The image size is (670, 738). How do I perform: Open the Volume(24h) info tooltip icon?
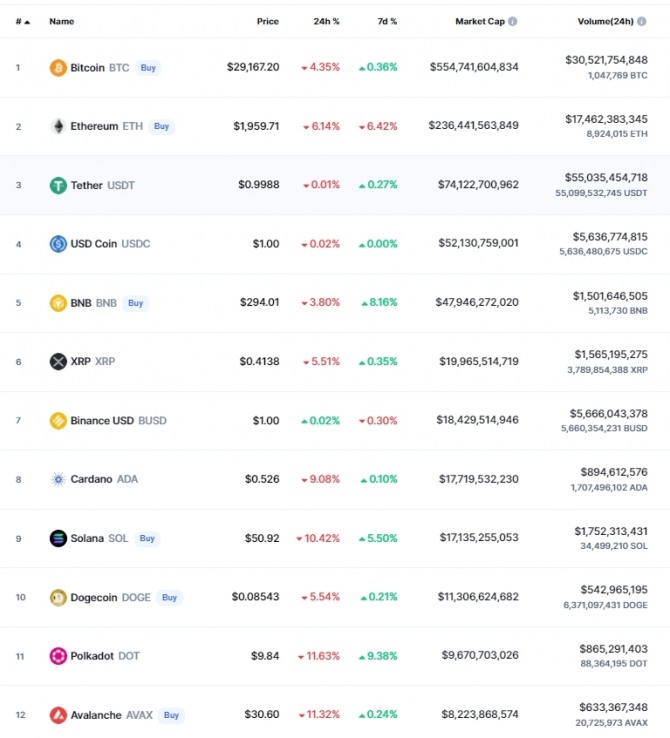coord(641,21)
